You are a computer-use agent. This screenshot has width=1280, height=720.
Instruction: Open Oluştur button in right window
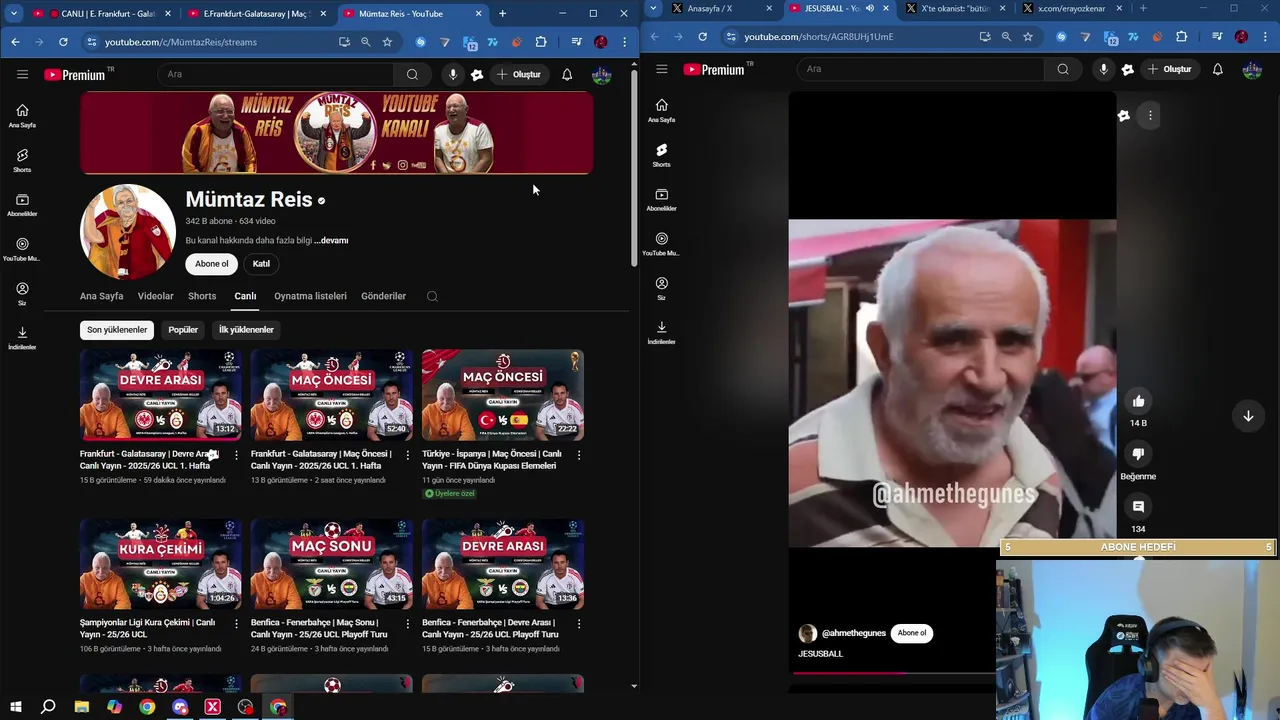point(1169,69)
